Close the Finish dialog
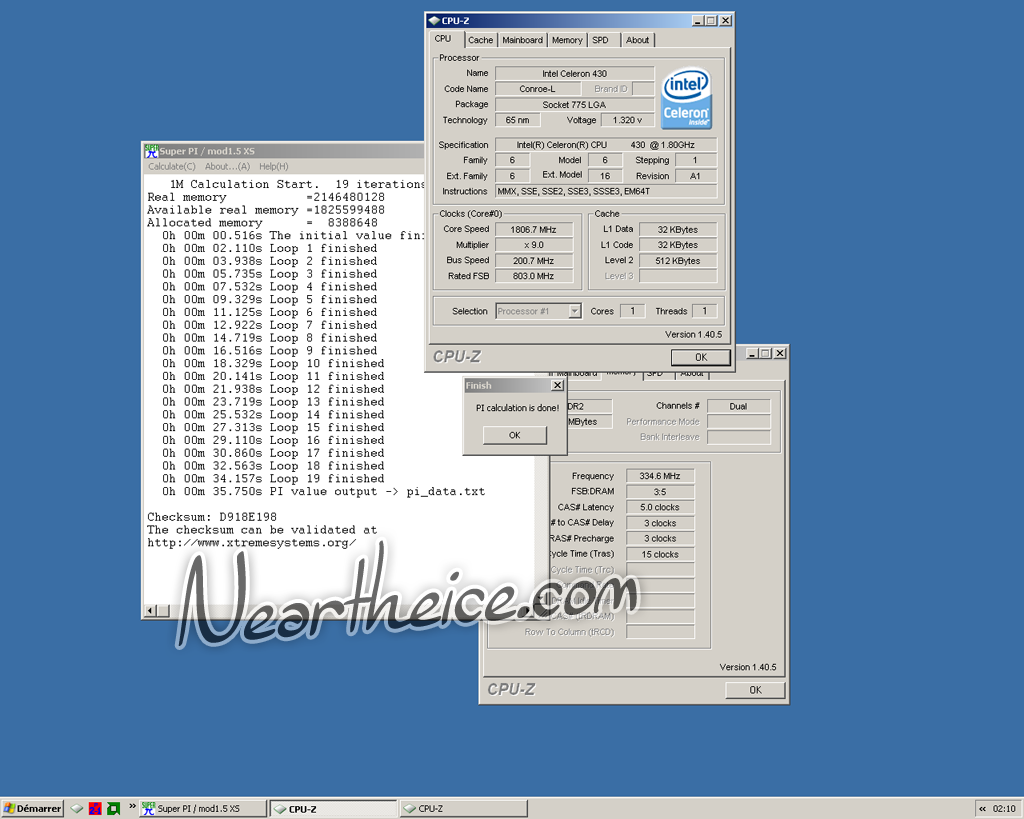 [557, 385]
